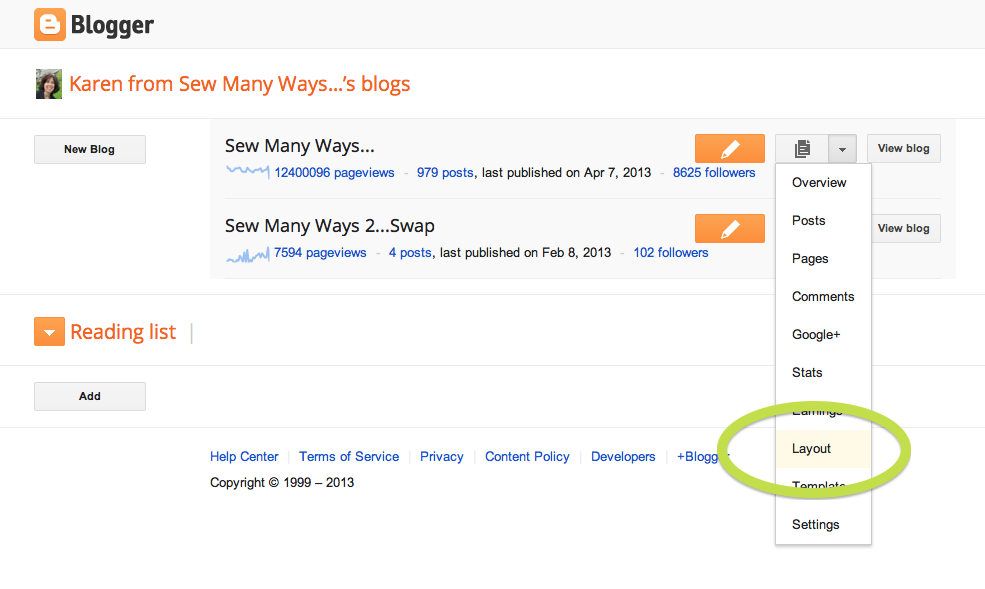
Task: Open the Help Center link
Action: tap(244, 456)
